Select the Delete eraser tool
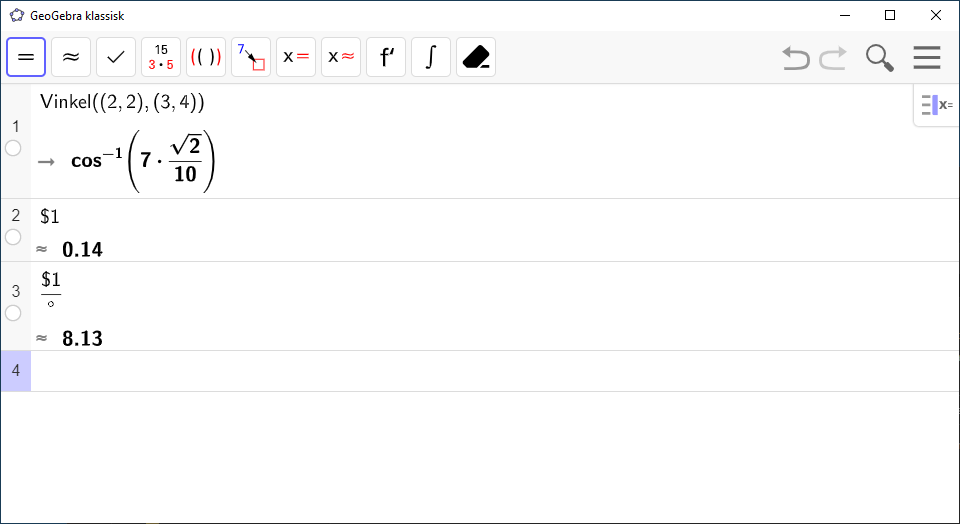Viewport: 960px width, 524px height. 476,57
